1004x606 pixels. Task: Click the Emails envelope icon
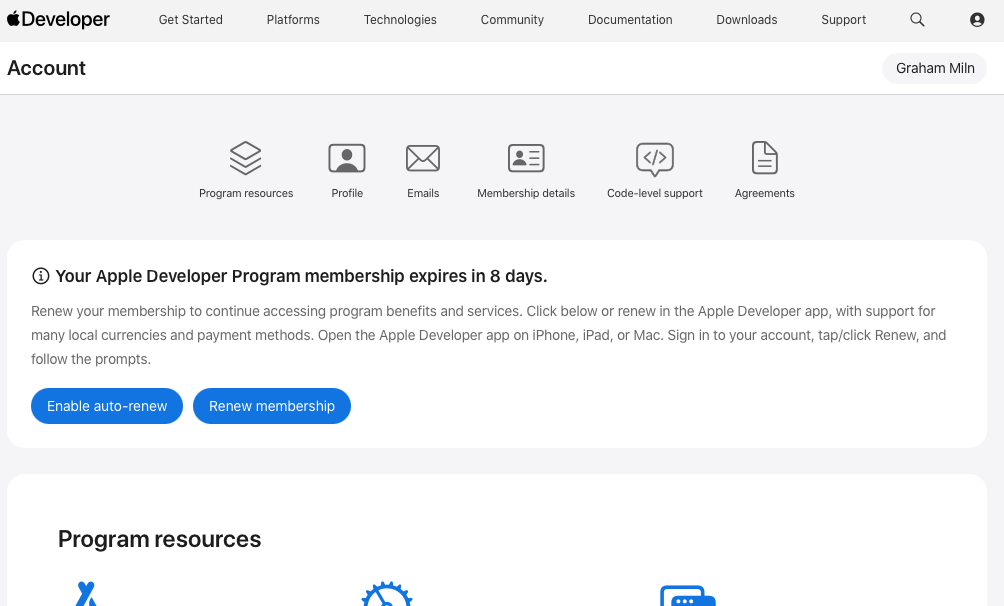click(x=423, y=158)
